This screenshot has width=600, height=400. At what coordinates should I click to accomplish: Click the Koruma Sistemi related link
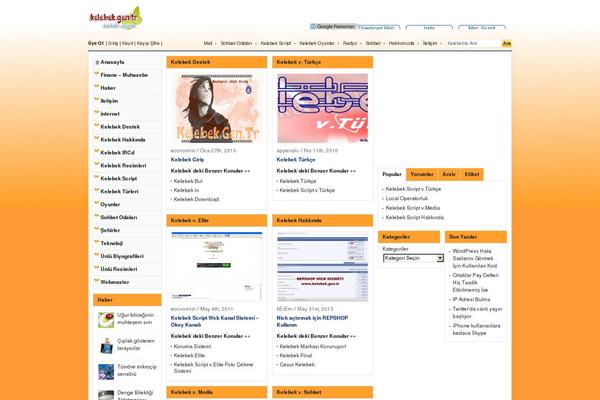pos(192,346)
